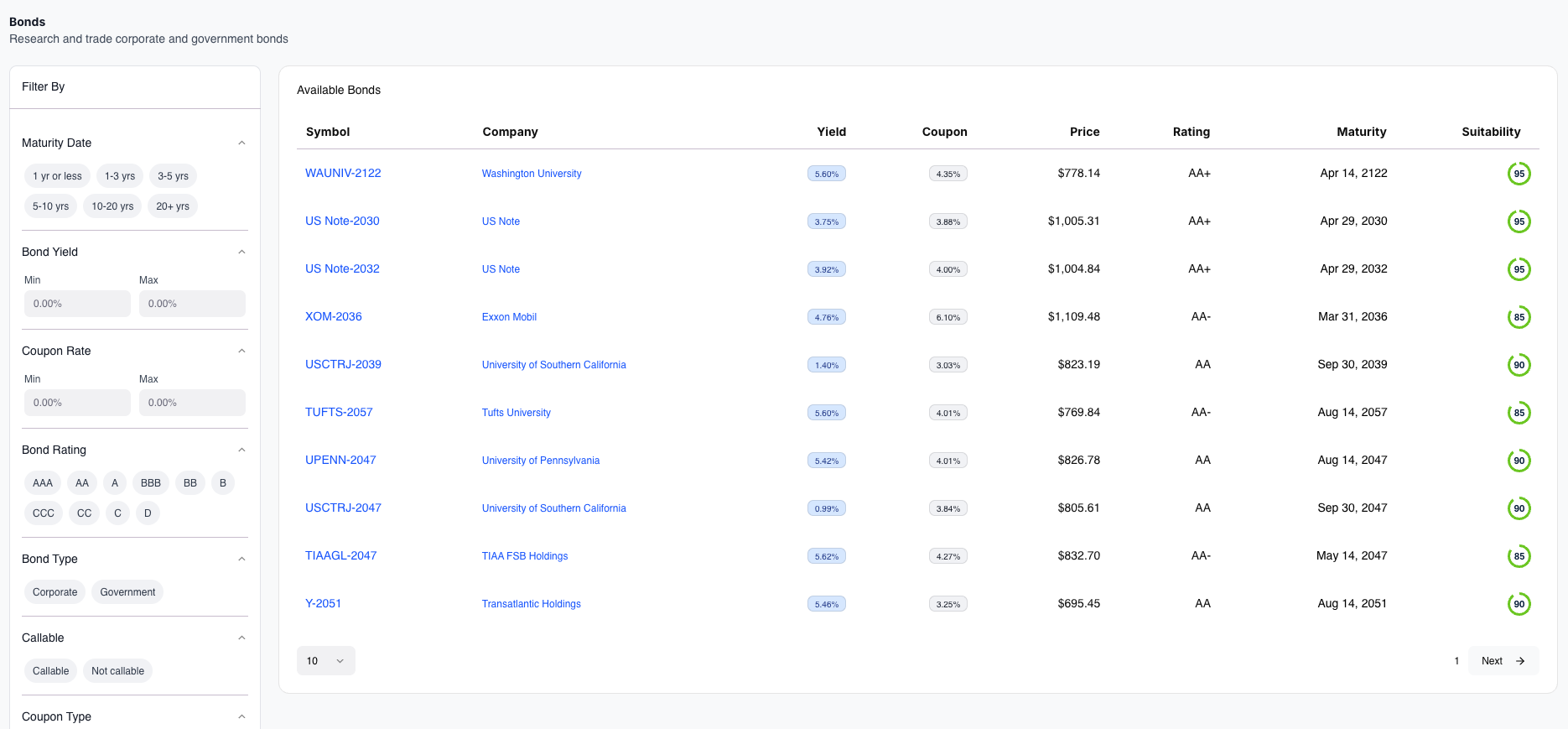
Task: Toggle the CCC bond rating filter
Action: click(x=44, y=513)
